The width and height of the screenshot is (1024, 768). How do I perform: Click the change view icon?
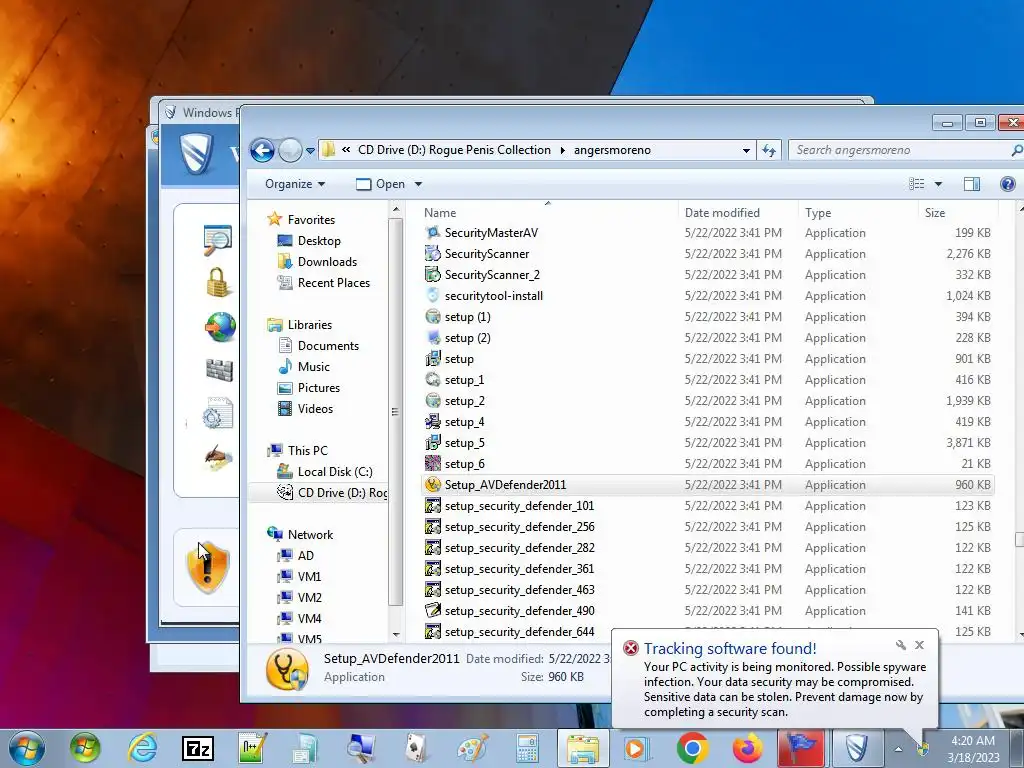(x=917, y=184)
